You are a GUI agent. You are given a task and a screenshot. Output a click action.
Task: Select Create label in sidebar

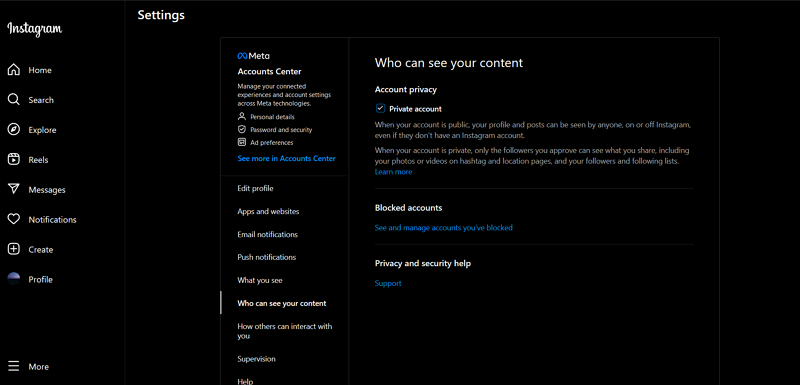(41, 250)
